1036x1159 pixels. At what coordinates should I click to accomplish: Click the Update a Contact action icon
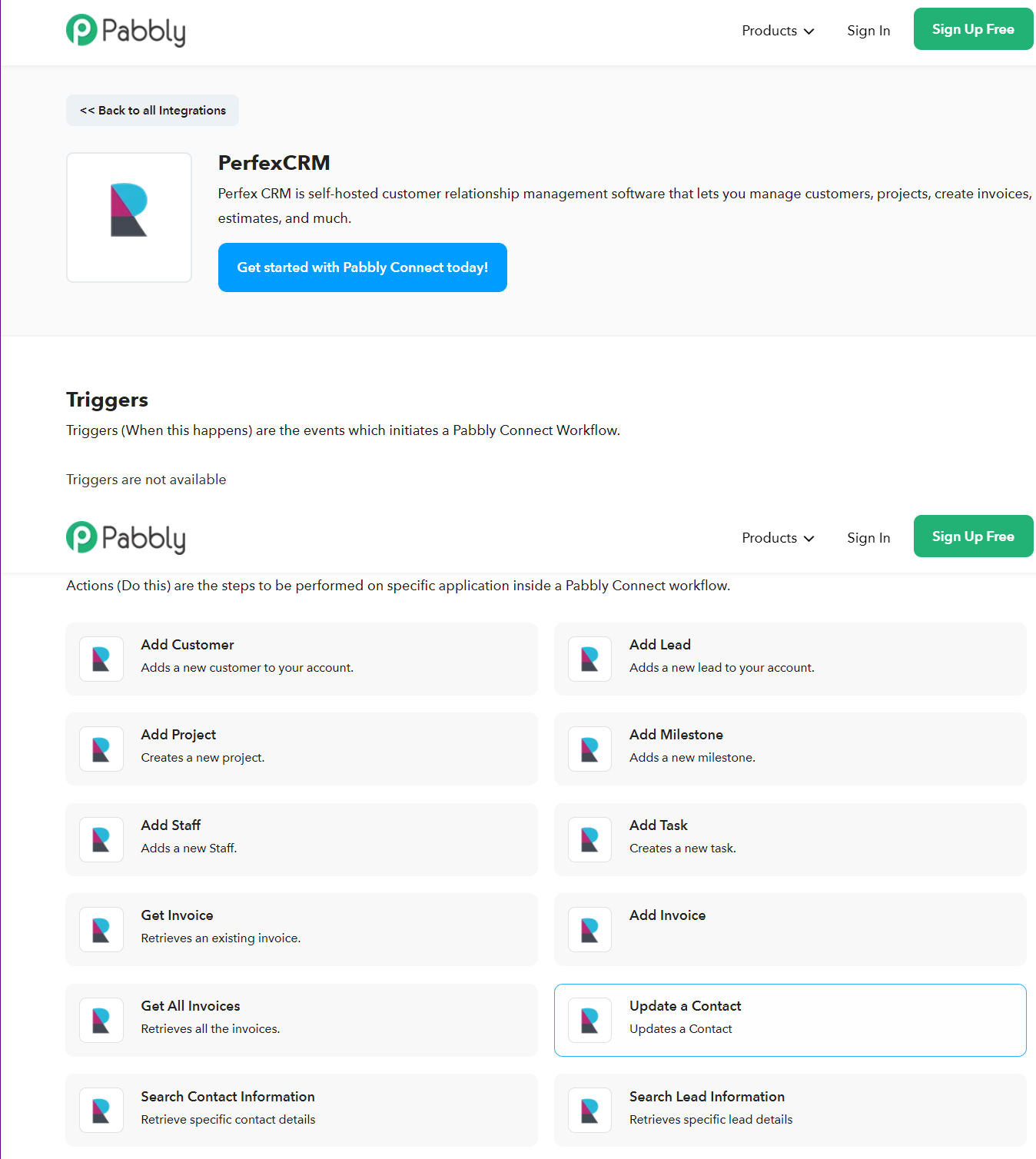(x=590, y=1020)
